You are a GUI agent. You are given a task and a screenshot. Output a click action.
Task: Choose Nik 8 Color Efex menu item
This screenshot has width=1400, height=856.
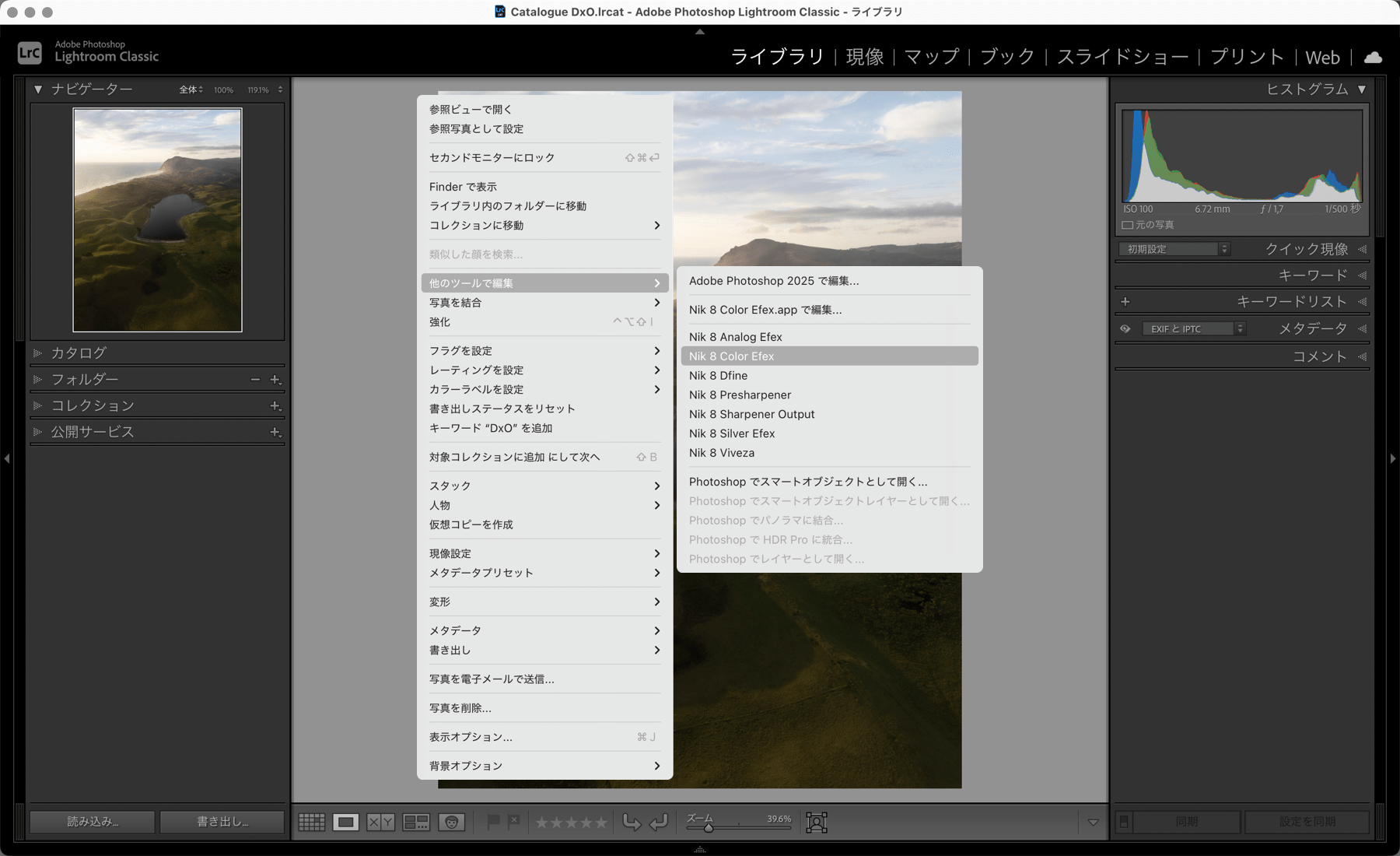tap(829, 356)
